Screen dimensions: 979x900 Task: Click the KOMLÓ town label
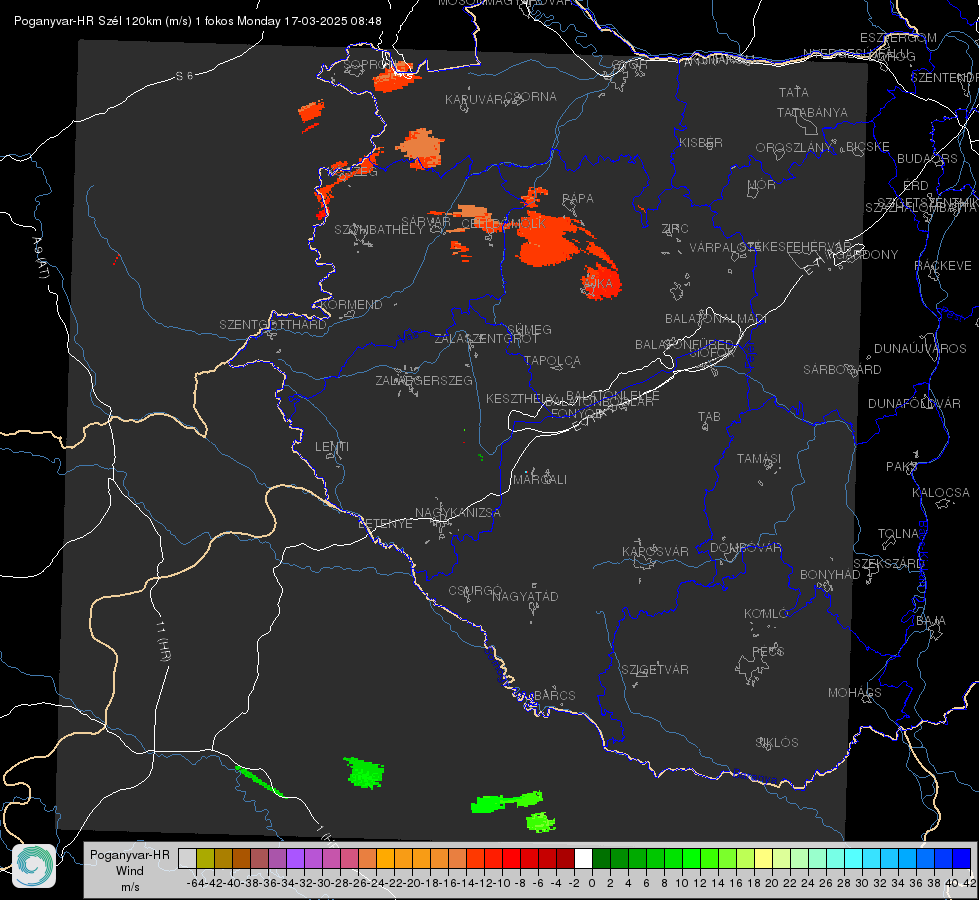[766, 614]
